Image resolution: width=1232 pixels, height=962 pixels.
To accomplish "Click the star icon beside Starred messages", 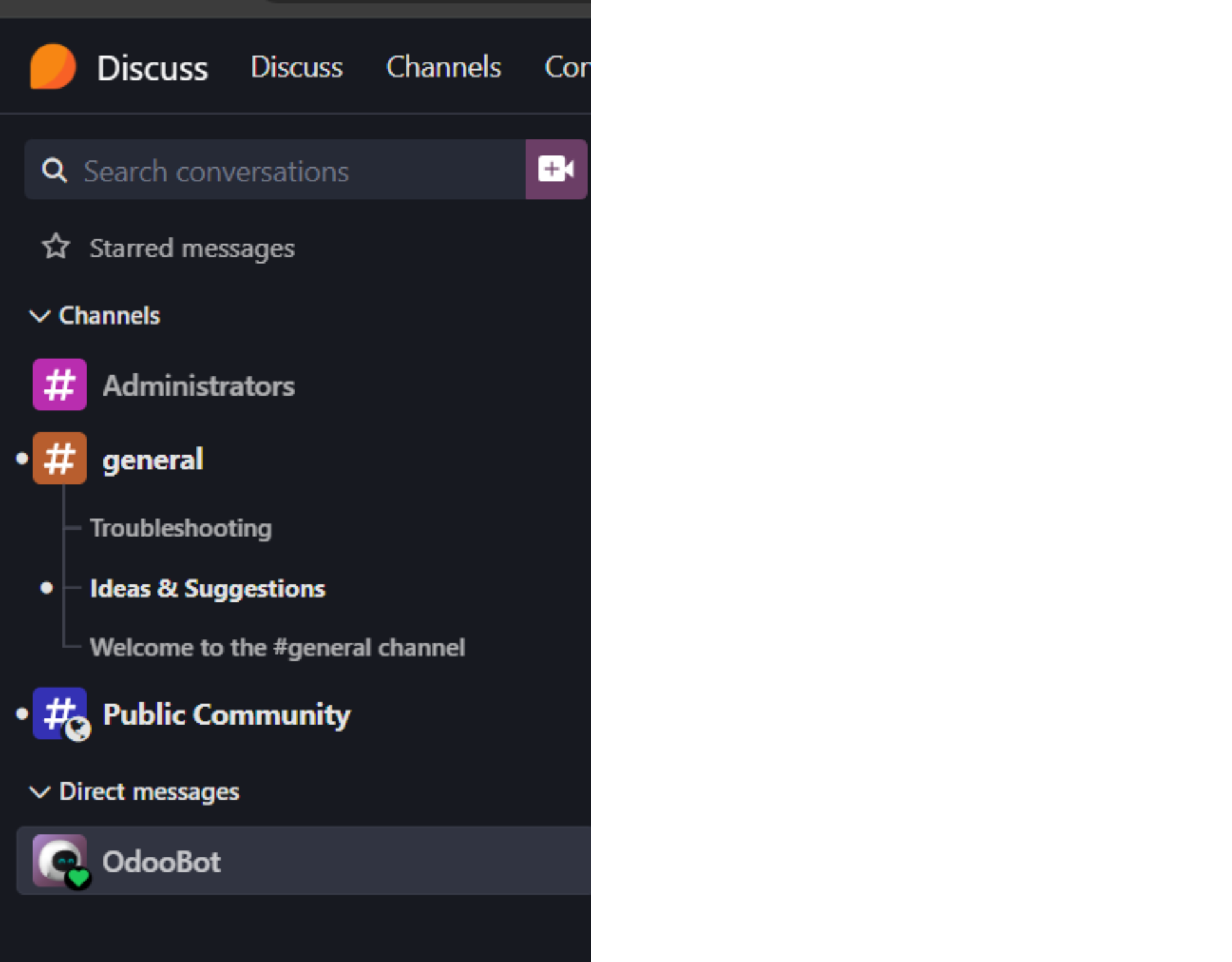I will [56, 247].
